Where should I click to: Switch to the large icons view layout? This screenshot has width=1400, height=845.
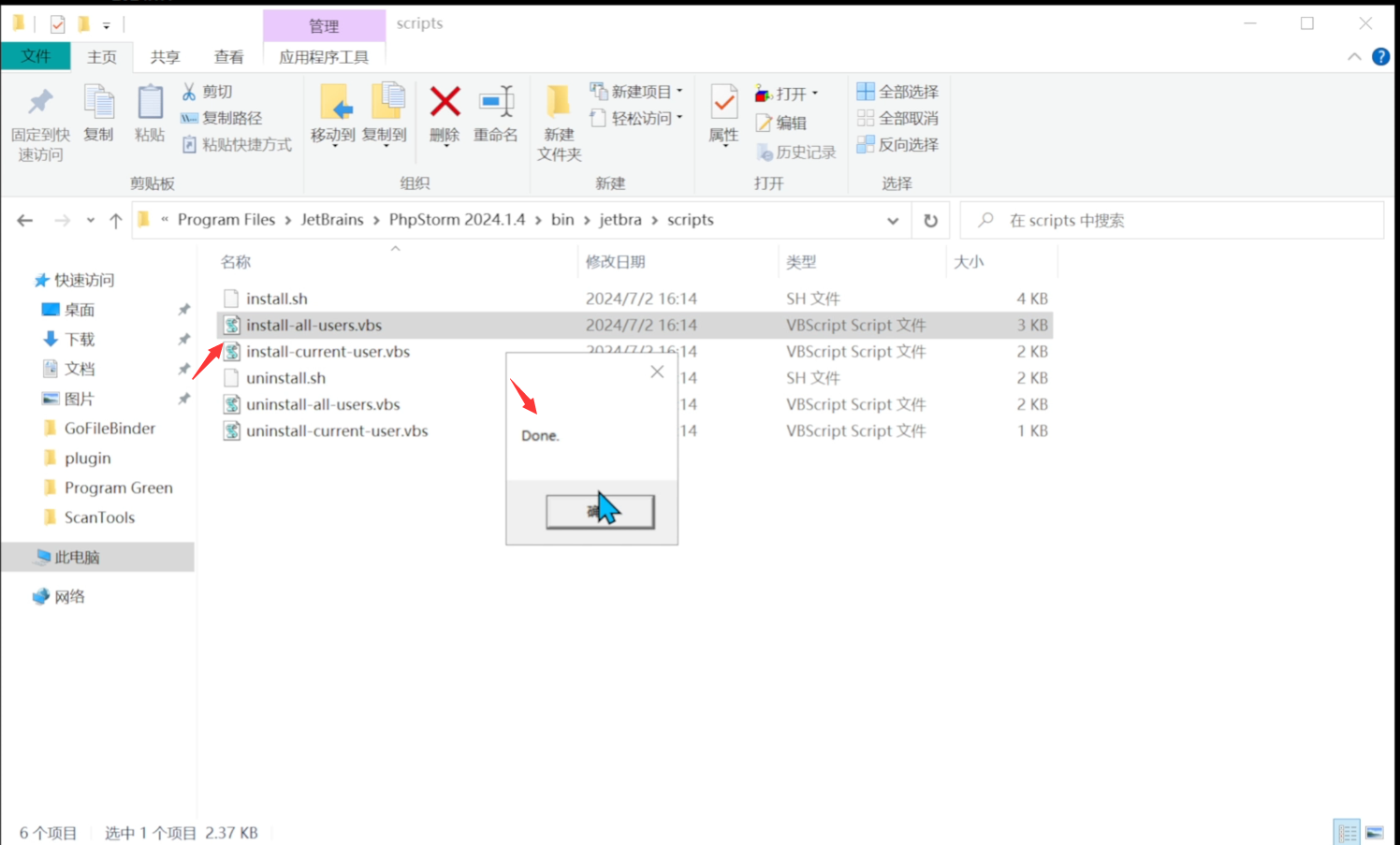[x=1374, y=832]
